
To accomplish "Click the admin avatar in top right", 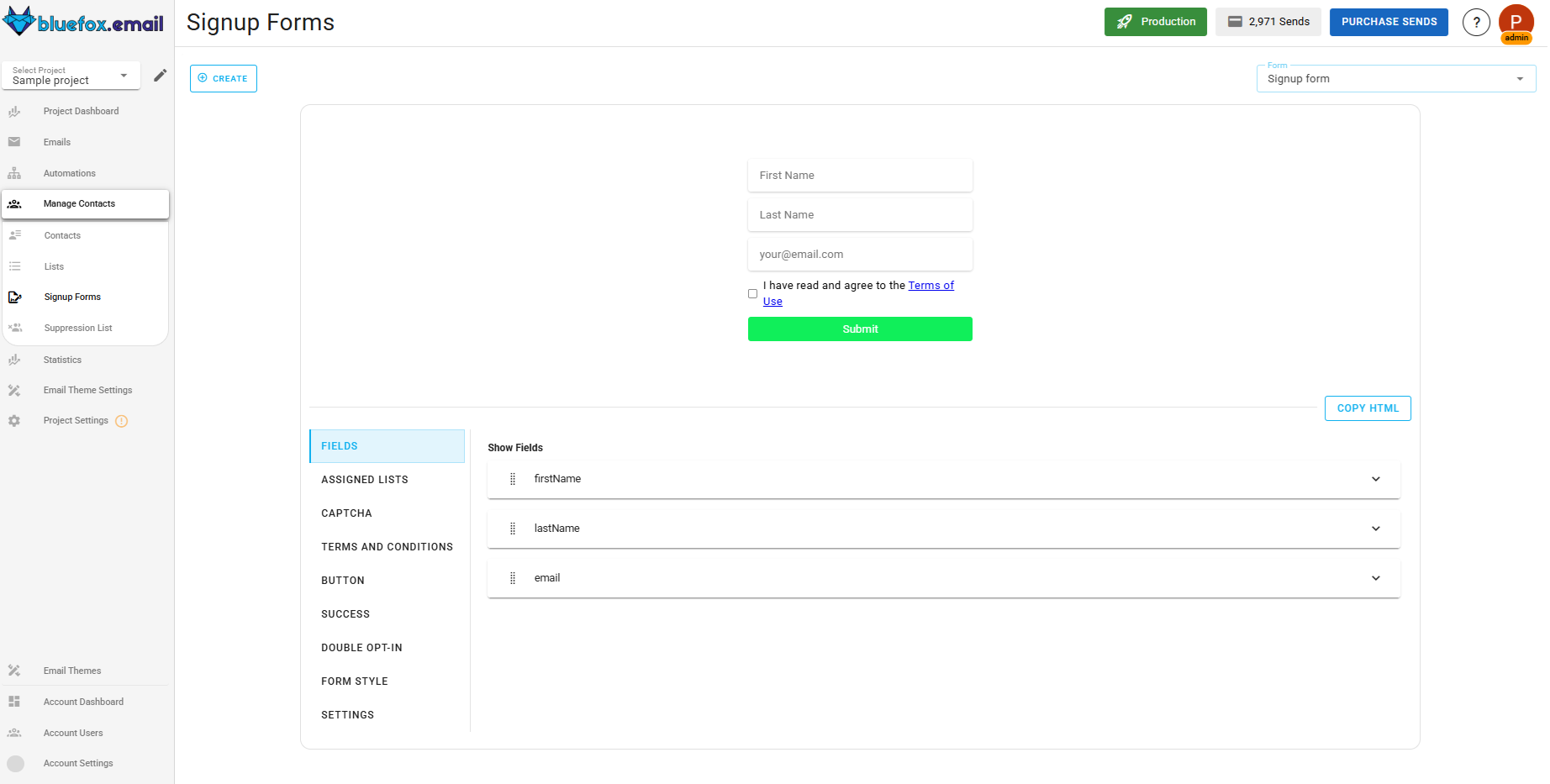I will (1516, 22).
